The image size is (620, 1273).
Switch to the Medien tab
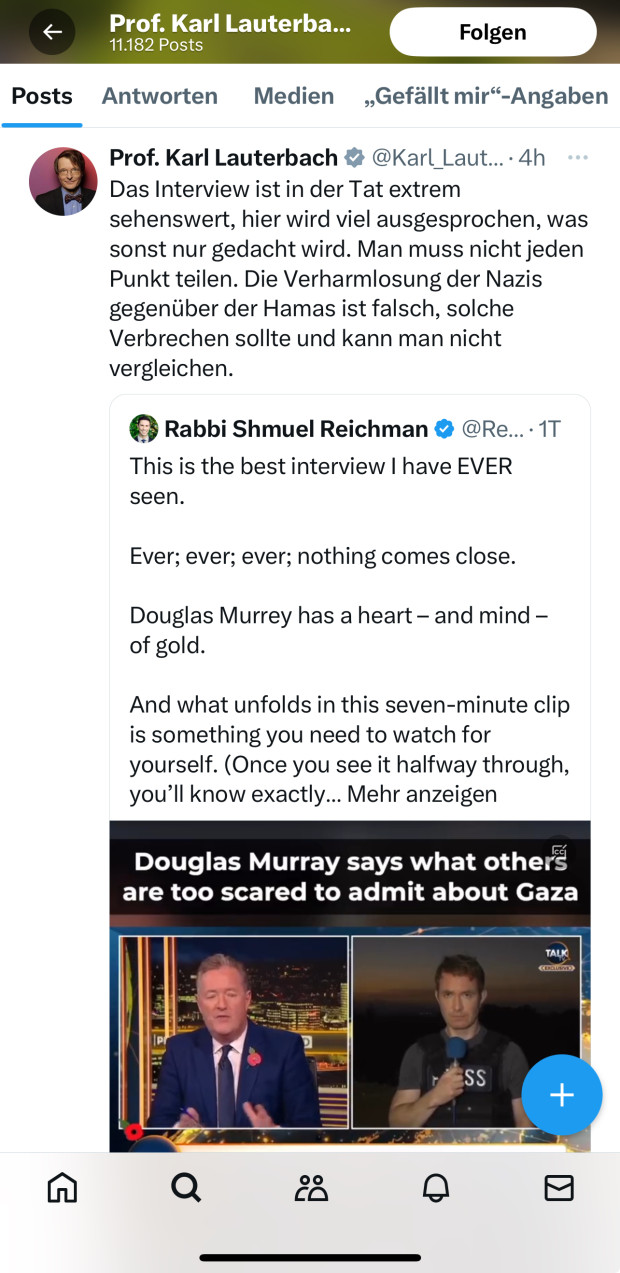(x=293, y=96)
